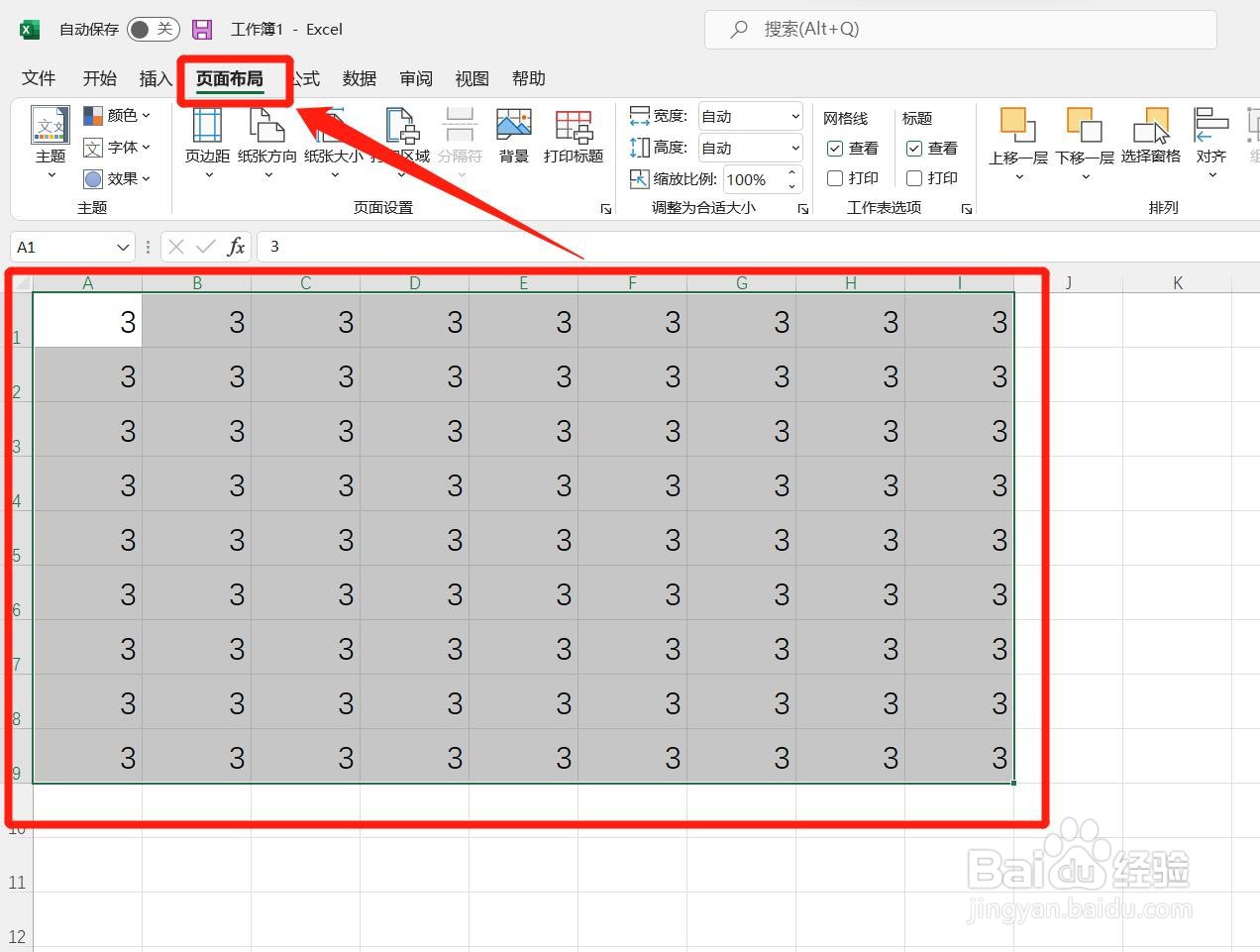The height and width of the screenshot is (952, 1260).
Task: Switch to the 视图 (View) ribbon tab
Action: click(472, 78)
